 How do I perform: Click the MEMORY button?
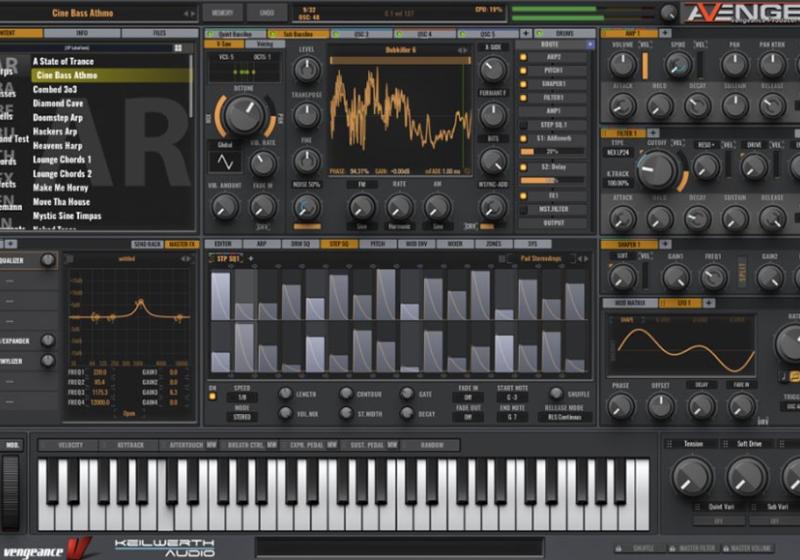222,12
